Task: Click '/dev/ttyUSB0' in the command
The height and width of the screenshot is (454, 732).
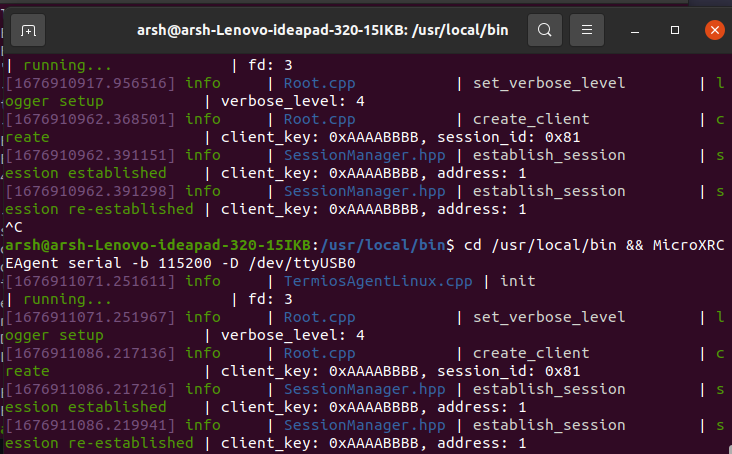Action: pos(302,263)
